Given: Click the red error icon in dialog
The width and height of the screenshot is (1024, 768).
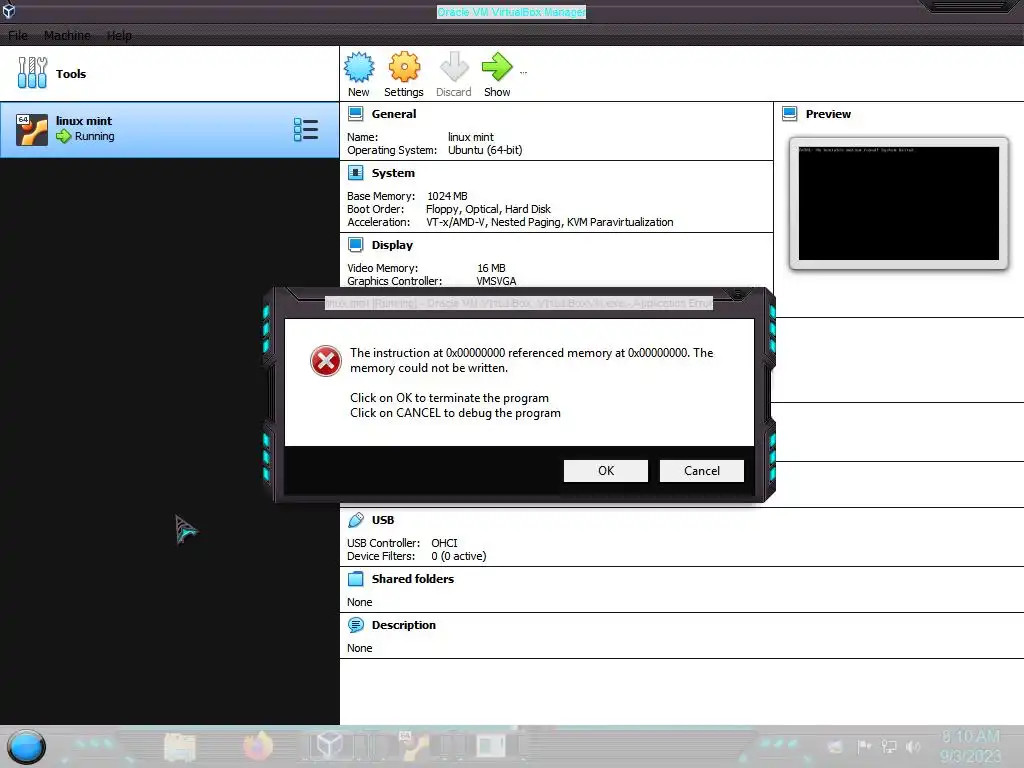Looking at the screenshot, I should click(325, 360).
